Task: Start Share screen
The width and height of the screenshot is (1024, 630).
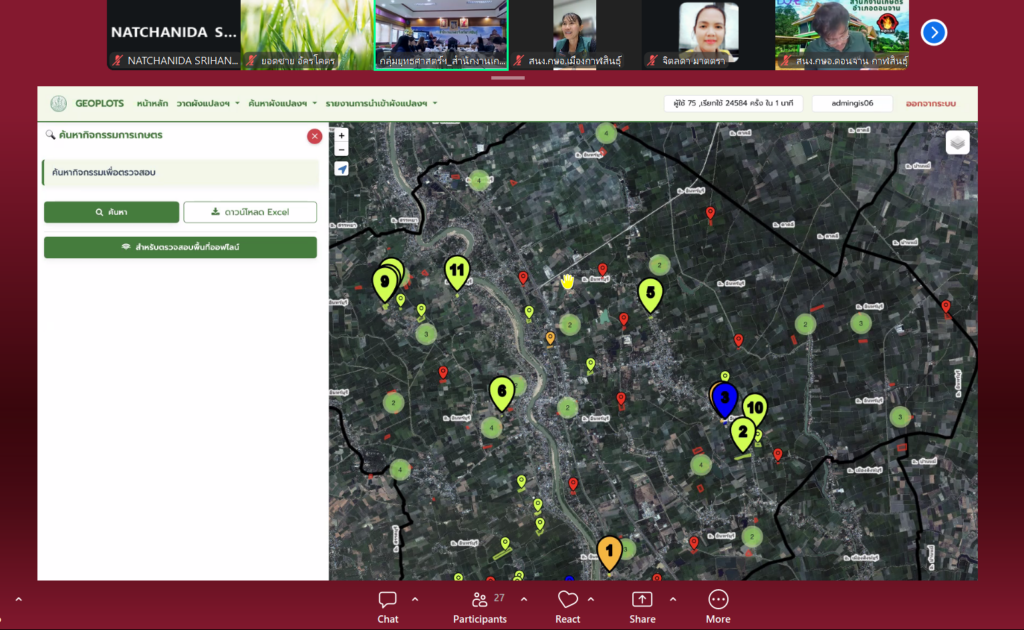Action: pos(642,607)
